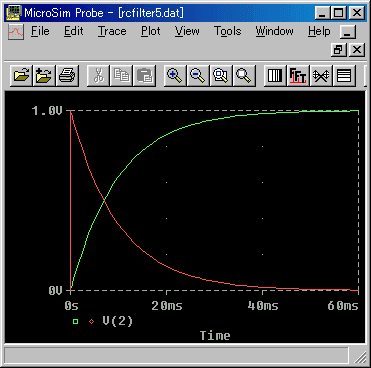Open the Trace menu

(112, 31)
